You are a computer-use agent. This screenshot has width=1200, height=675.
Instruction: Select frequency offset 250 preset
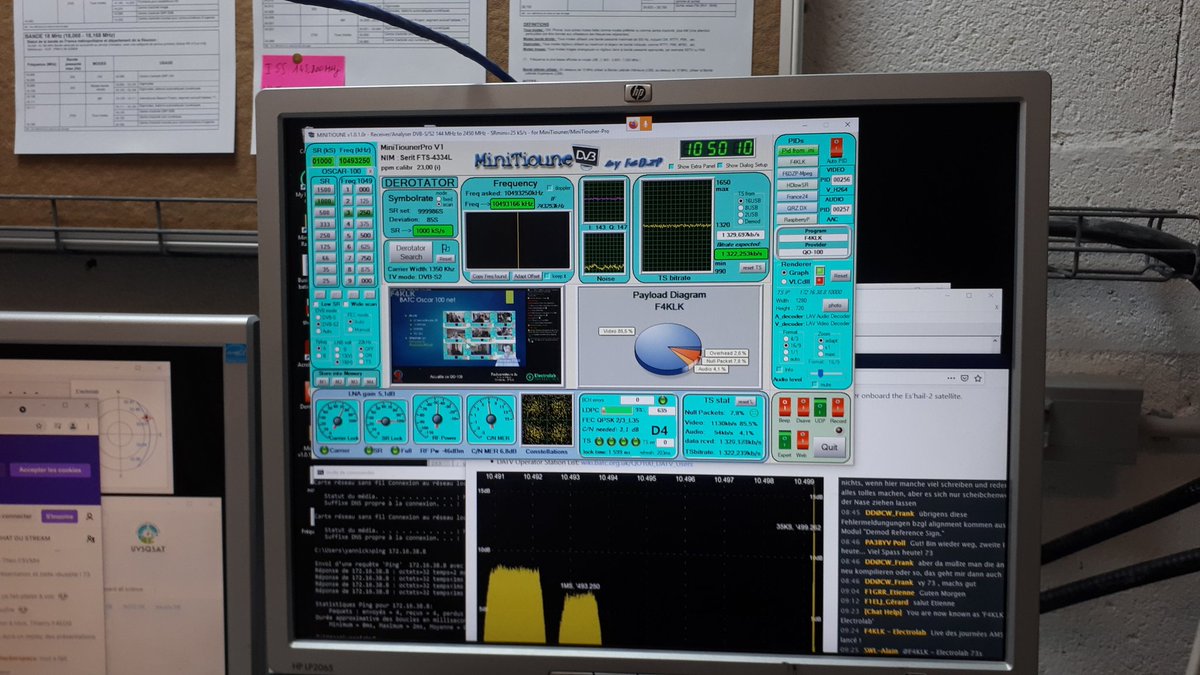point(364,213)
